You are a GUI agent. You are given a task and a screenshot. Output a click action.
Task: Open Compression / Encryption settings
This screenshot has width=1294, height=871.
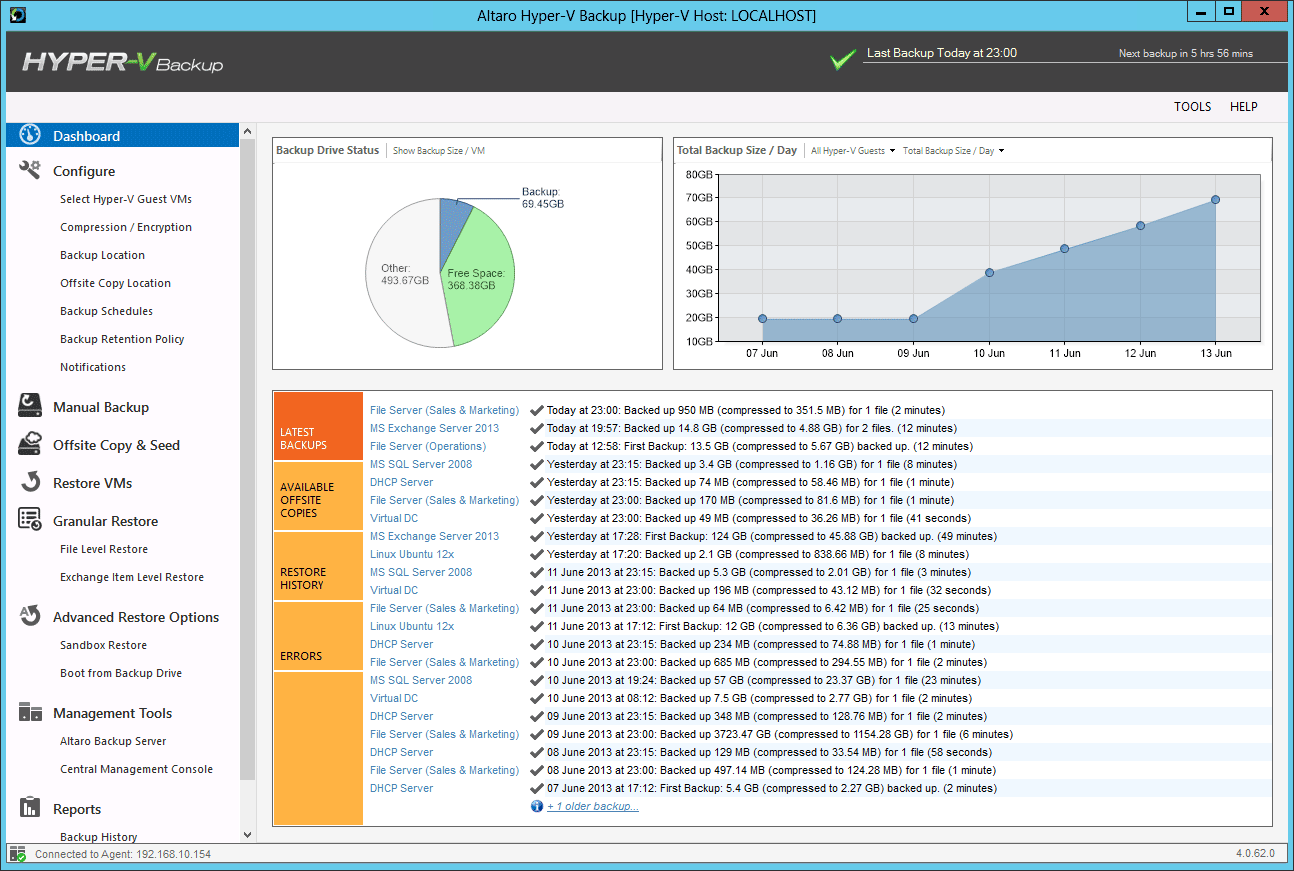click(126, 227)
